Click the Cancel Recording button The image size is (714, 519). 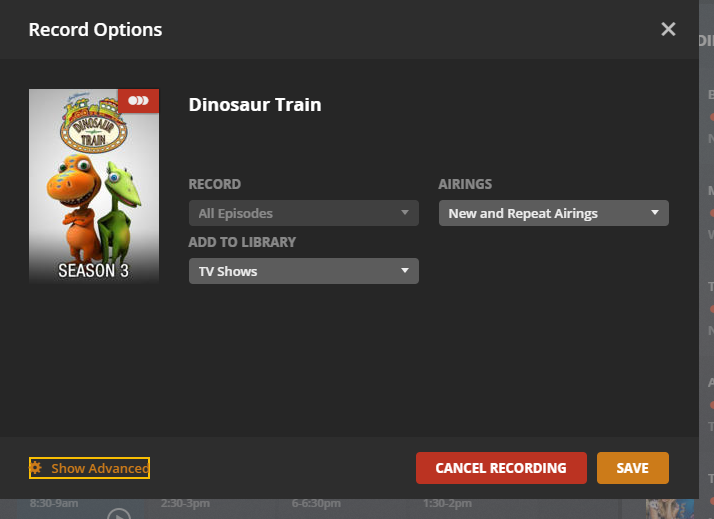coord(501,468)
